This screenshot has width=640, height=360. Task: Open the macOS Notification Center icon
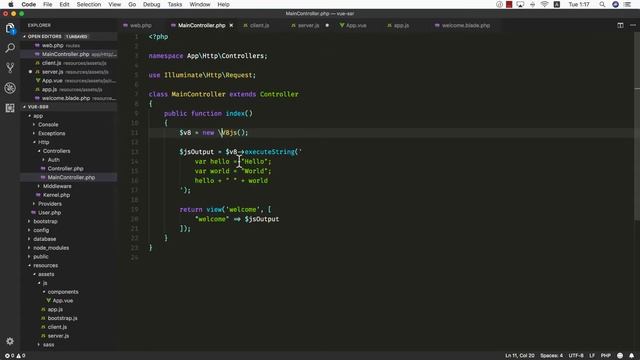[627, 4]
